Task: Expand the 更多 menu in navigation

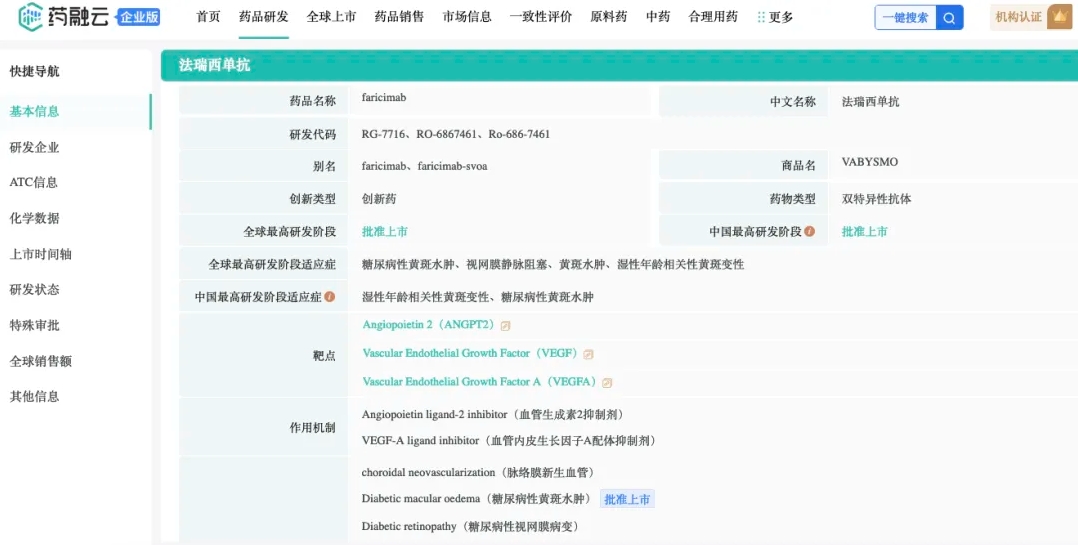Action: coord(775,17)
